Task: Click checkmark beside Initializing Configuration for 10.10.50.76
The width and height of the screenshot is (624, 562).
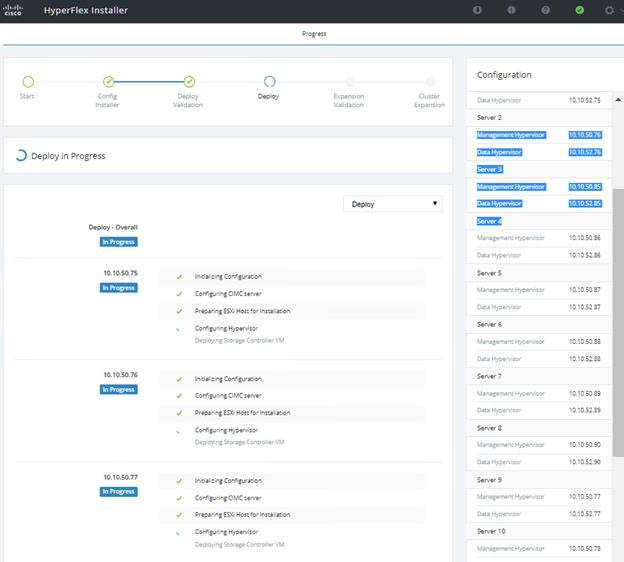Action: pyautogui.click(x=179, y=379)
